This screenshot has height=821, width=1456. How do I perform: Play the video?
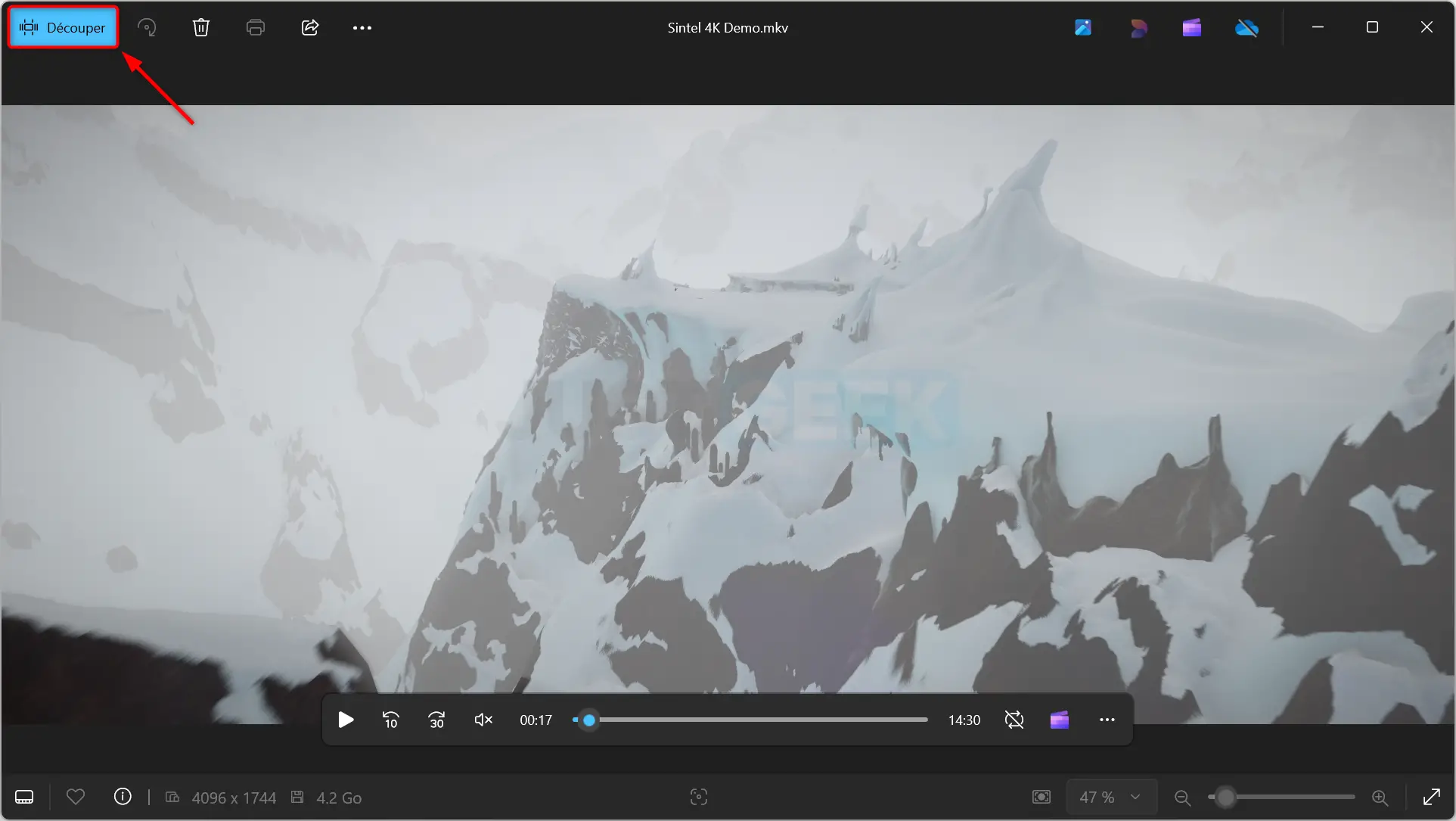[x=346, y=720]
